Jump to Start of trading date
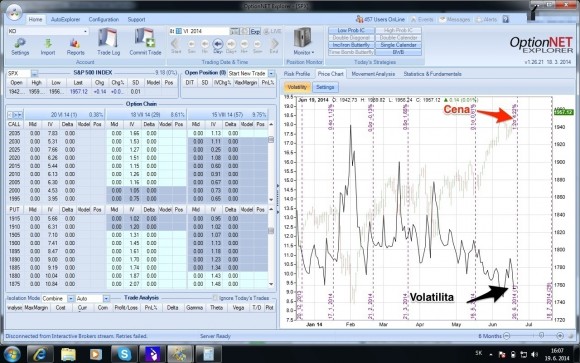 click(x=176, y=46)
